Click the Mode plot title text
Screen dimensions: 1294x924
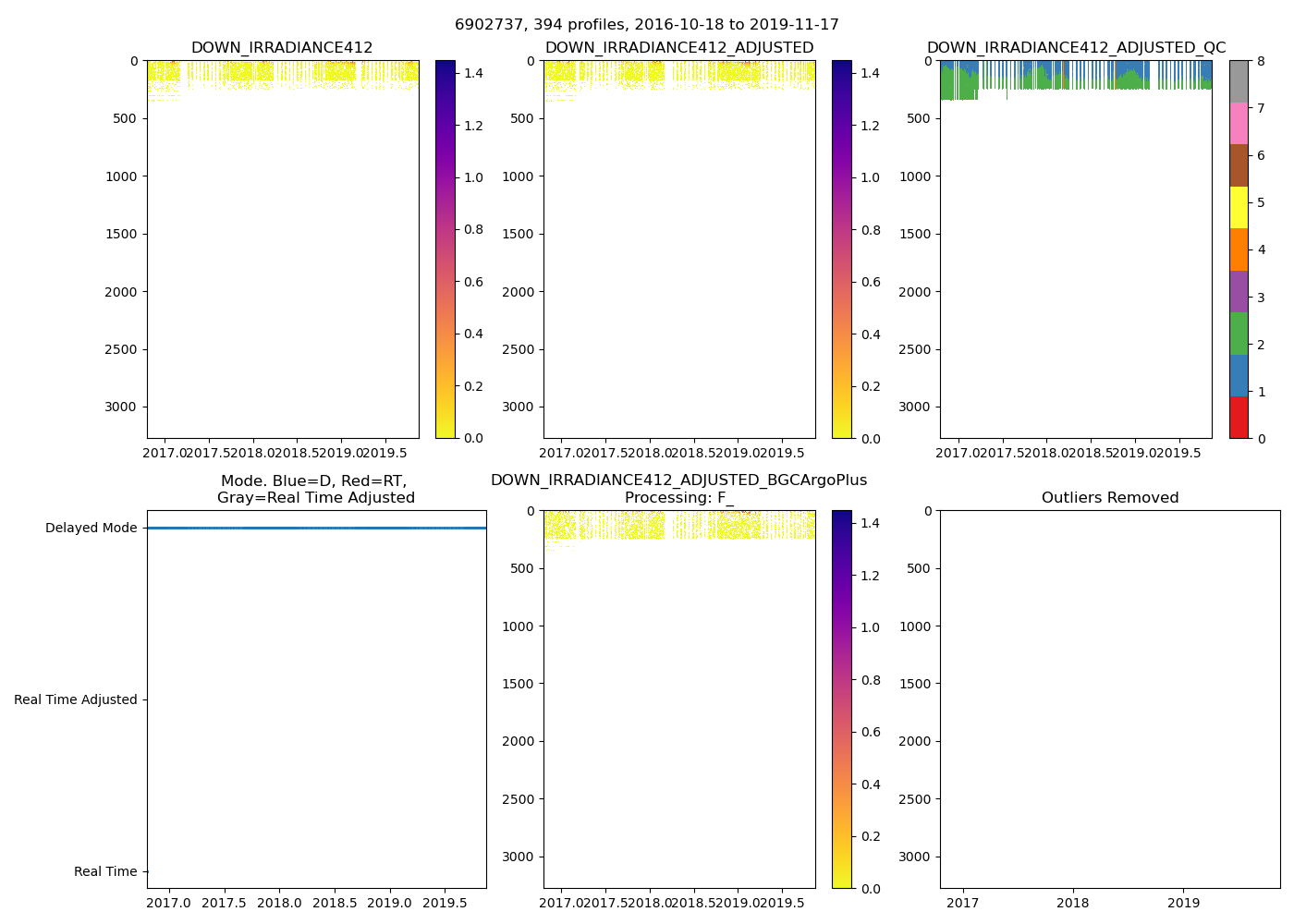pos(315,490)
